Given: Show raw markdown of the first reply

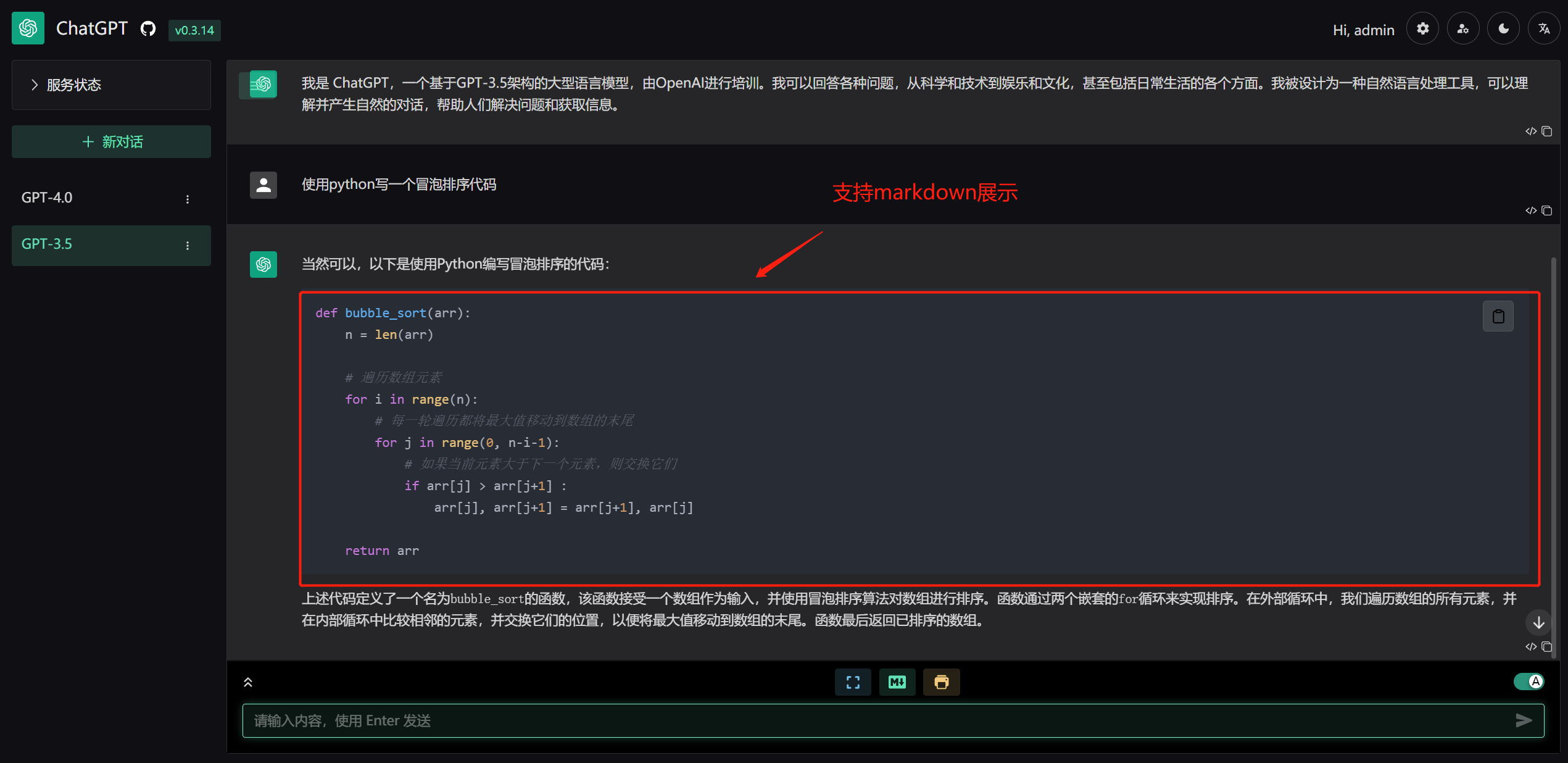Looking at the screenshot, I should click(1531, 131).
